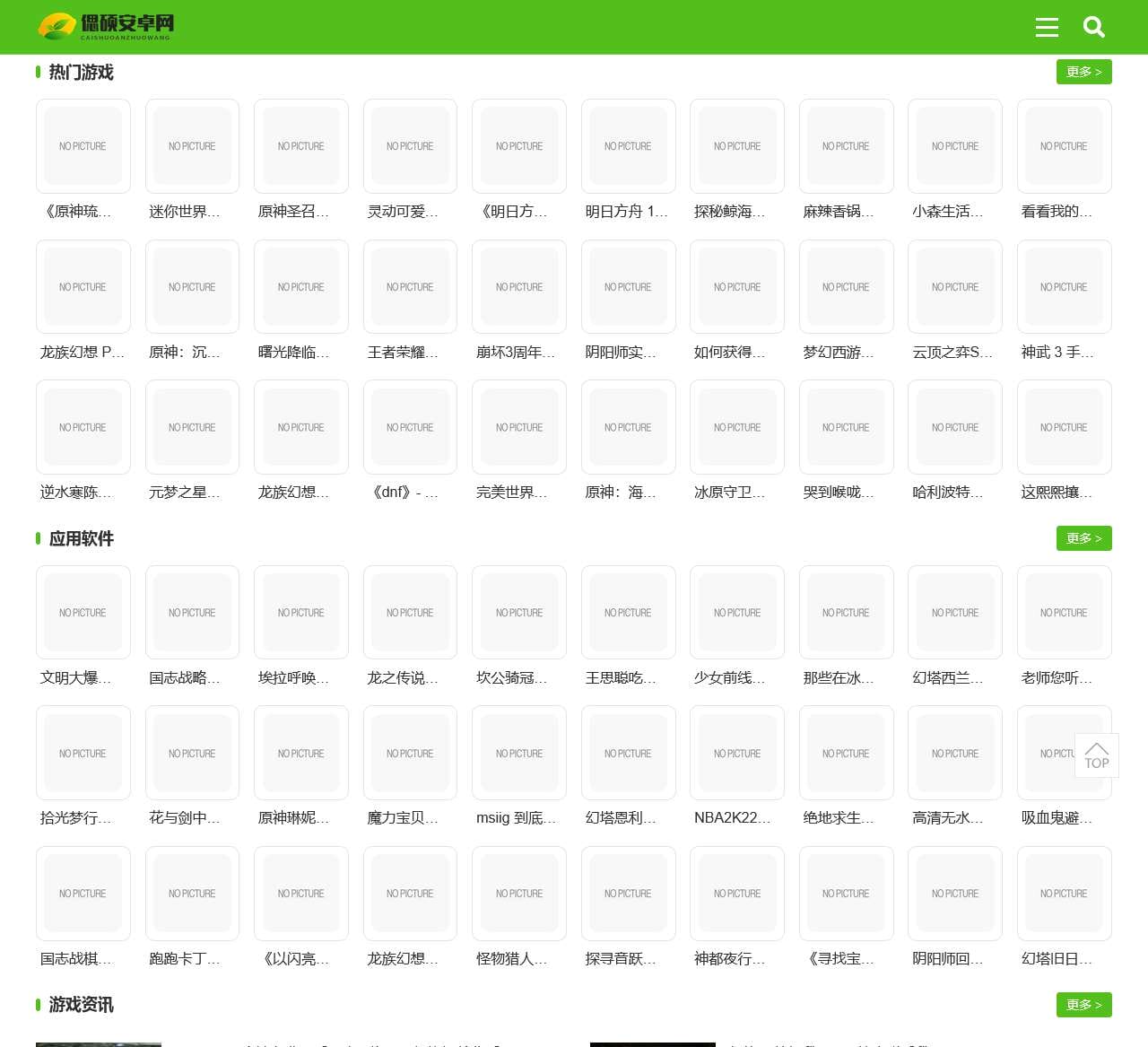Open the 《dnf》- … link
Image resolution: width=1148 pixels, height=1047 pixels.
pyautogui.click(x=403, y=493)
